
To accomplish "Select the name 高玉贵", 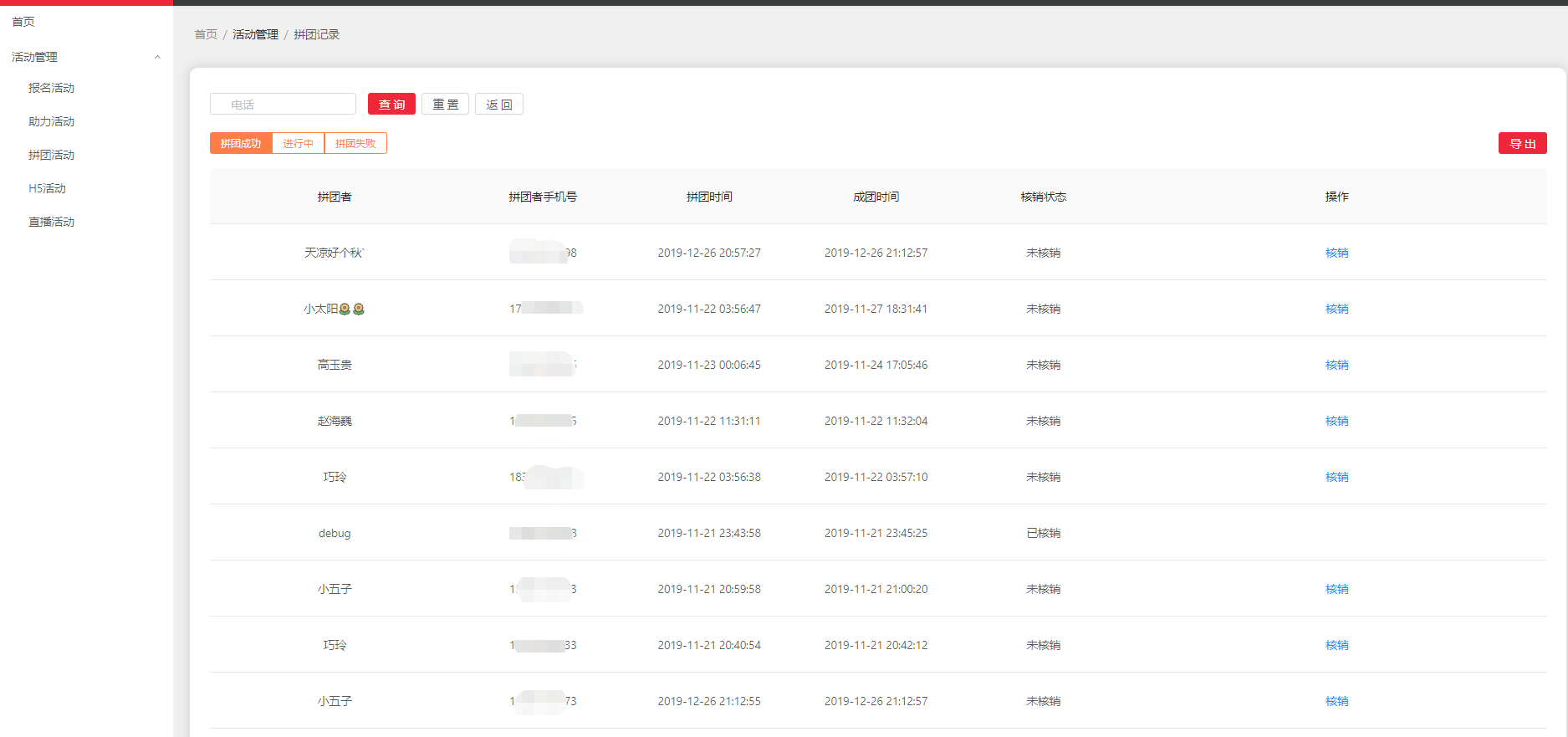I will (x=335, y=365).
